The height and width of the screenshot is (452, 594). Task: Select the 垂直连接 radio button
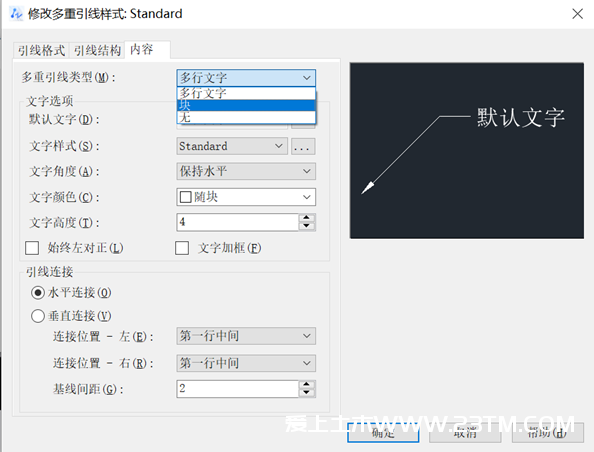click(38, 316)
